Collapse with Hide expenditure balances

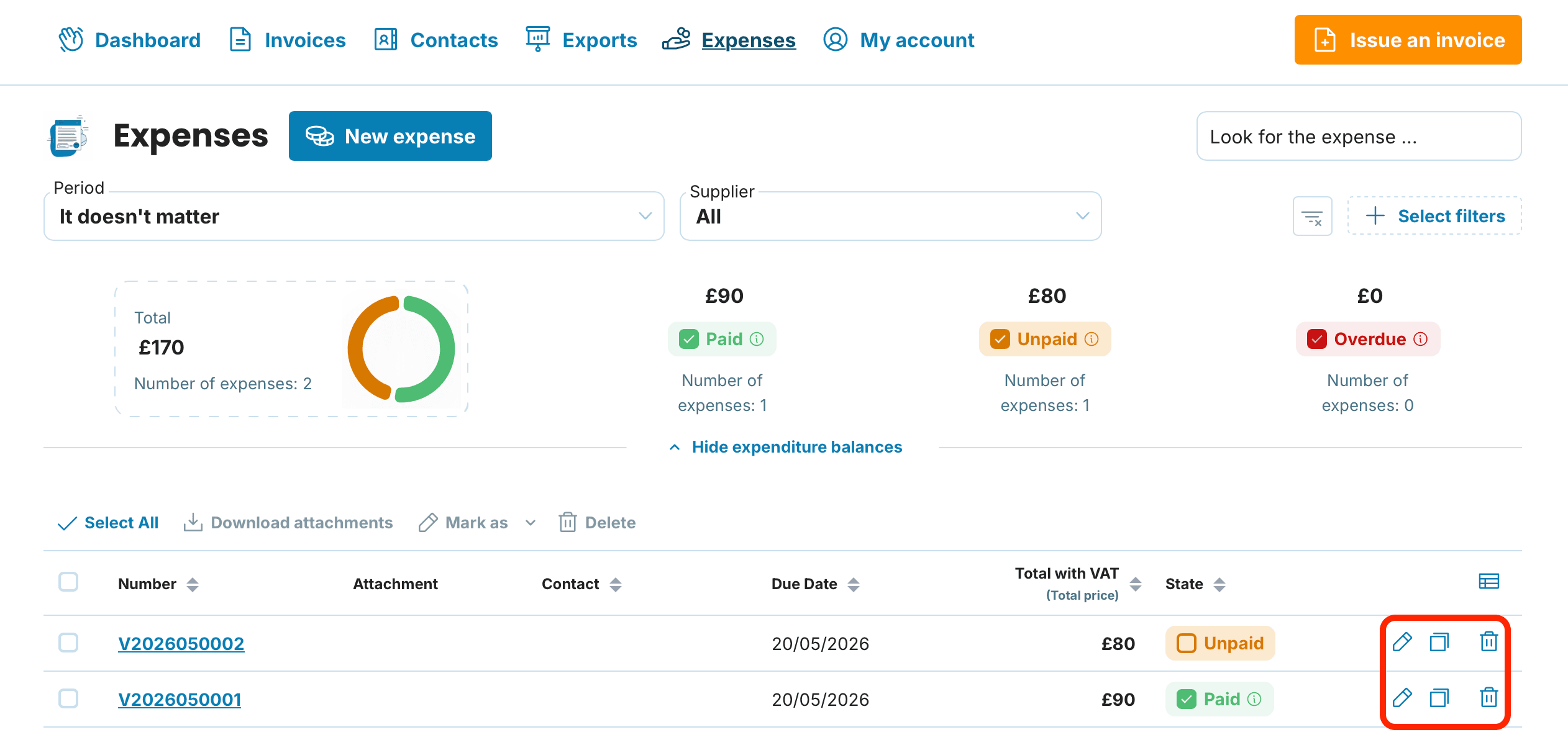(x=786, y=447)
